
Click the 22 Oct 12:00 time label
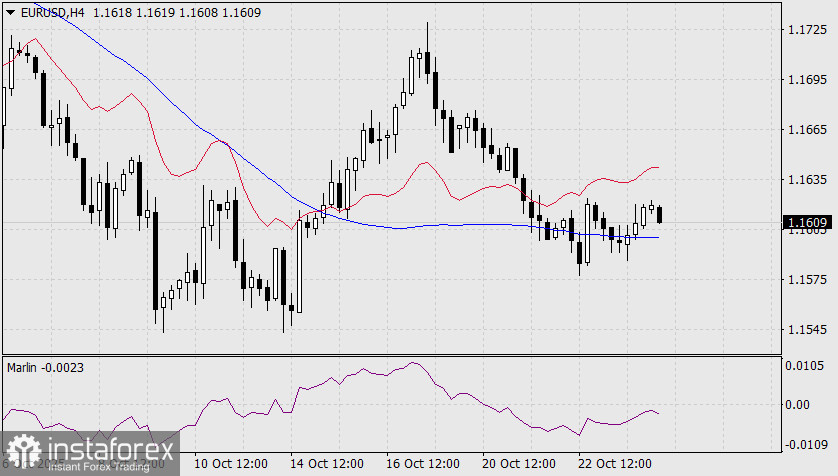tap(615, 463)
